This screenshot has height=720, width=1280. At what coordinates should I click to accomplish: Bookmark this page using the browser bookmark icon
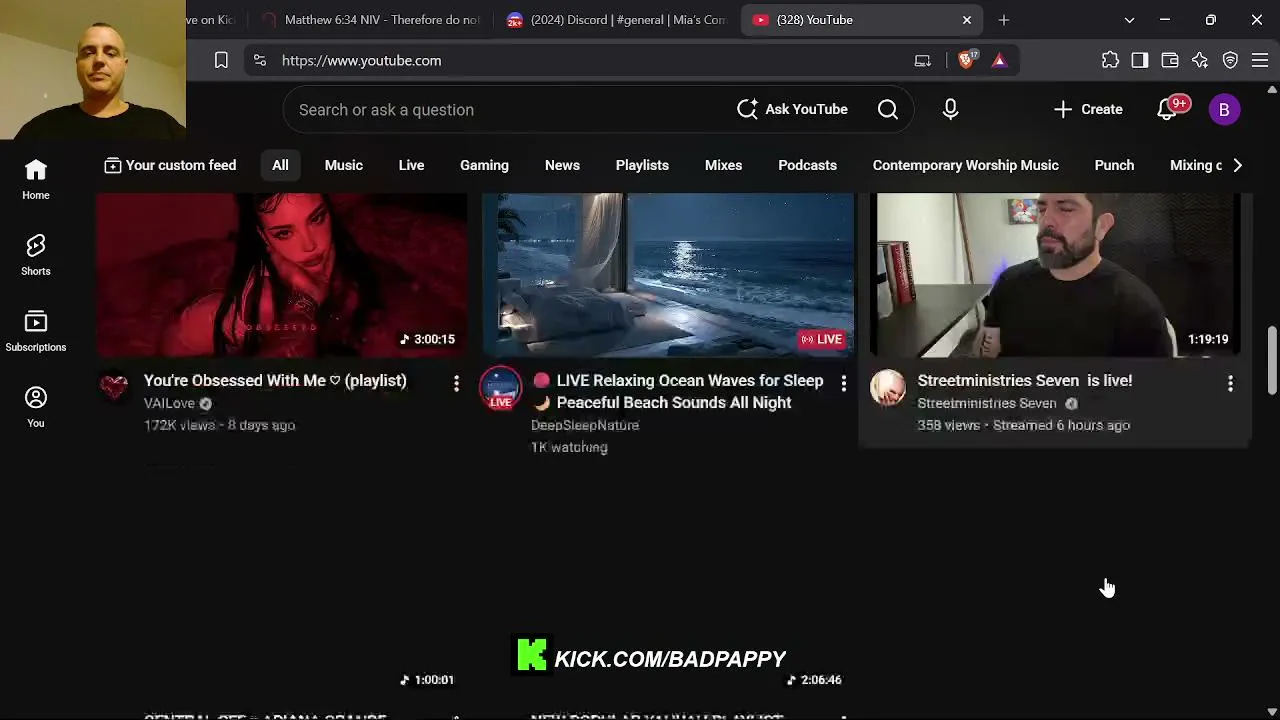[221, 60]
